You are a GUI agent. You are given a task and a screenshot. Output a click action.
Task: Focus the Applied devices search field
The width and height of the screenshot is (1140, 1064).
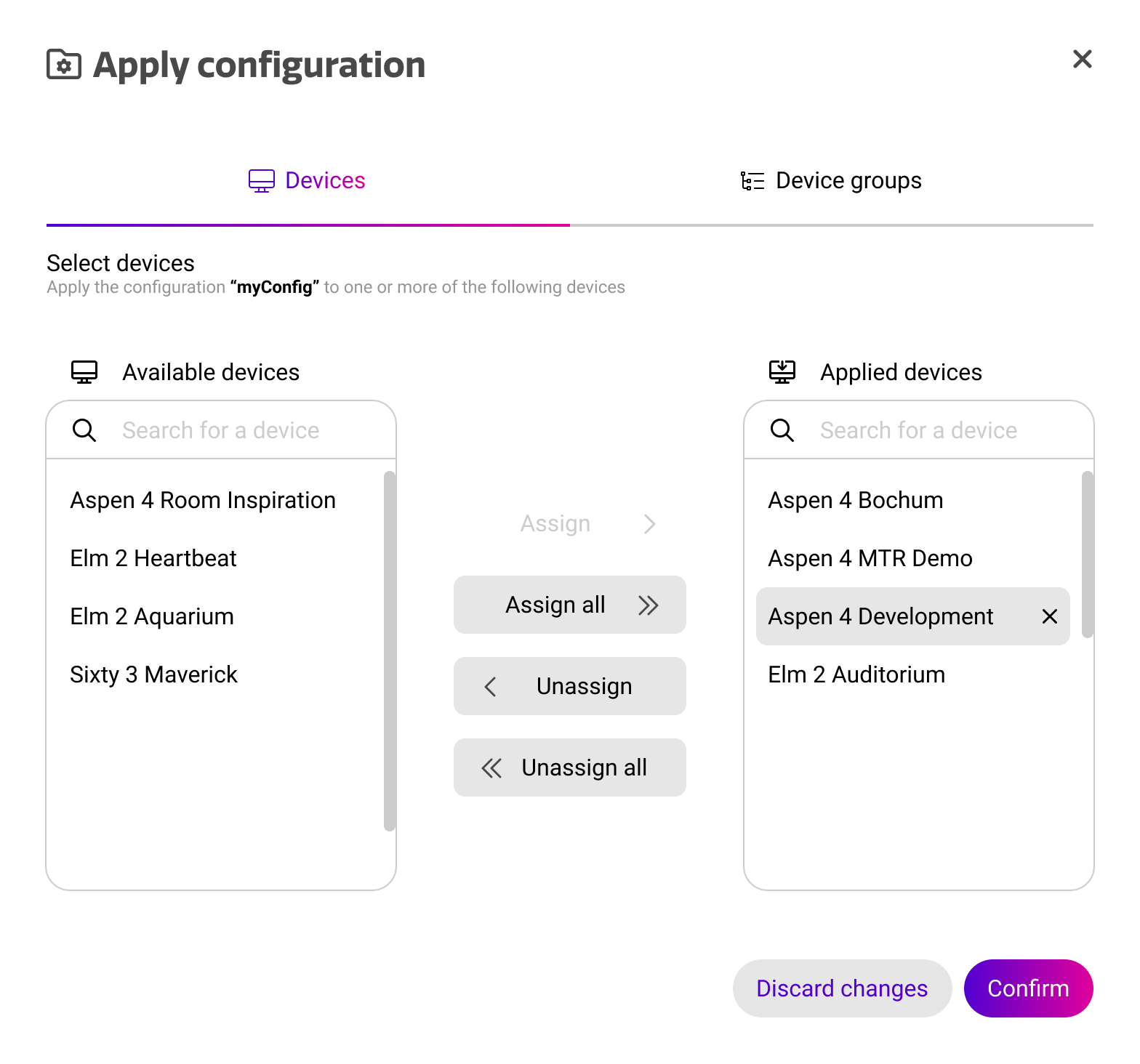point(945,430)
